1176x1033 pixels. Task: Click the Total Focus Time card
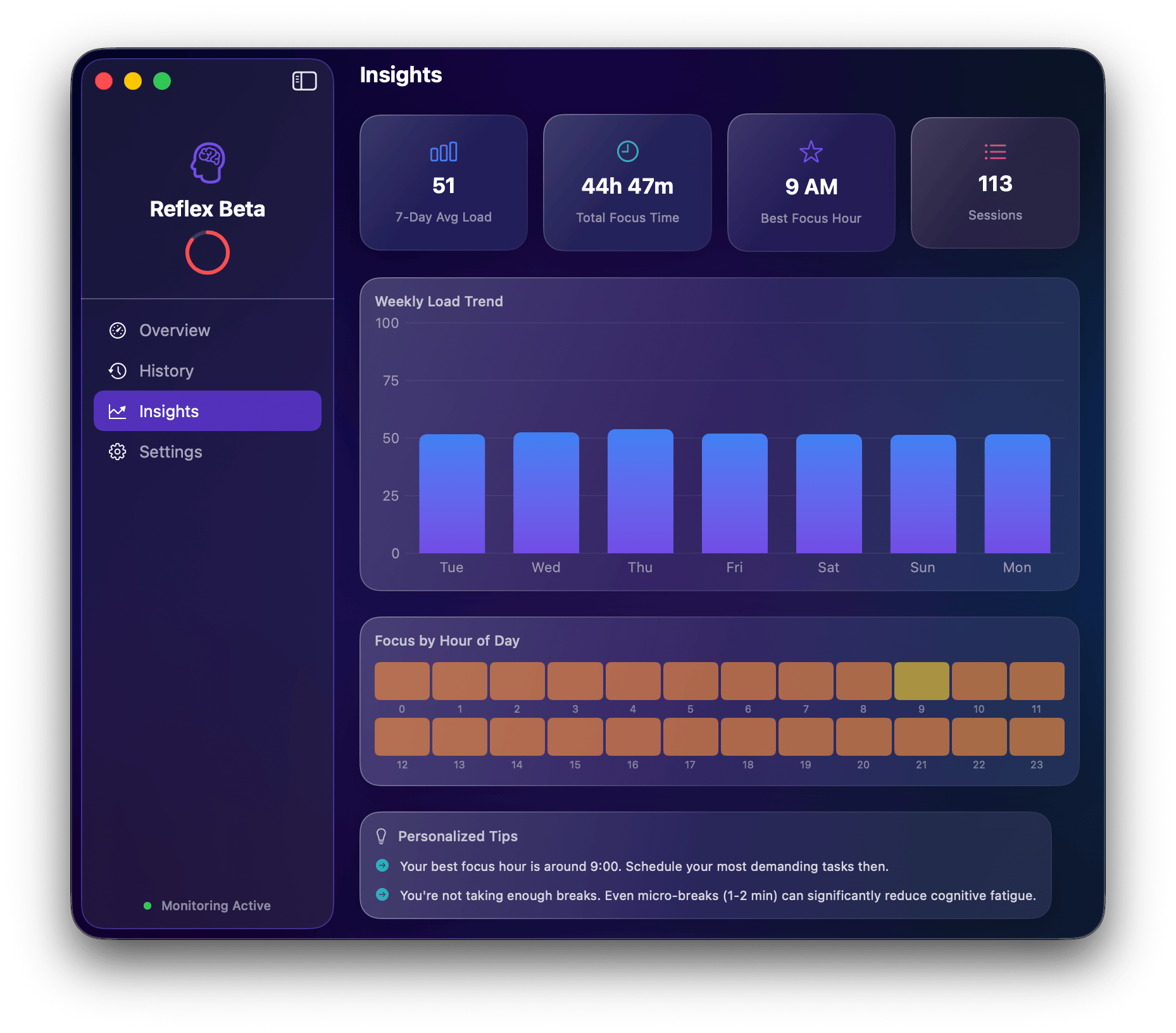pos(627,183)
